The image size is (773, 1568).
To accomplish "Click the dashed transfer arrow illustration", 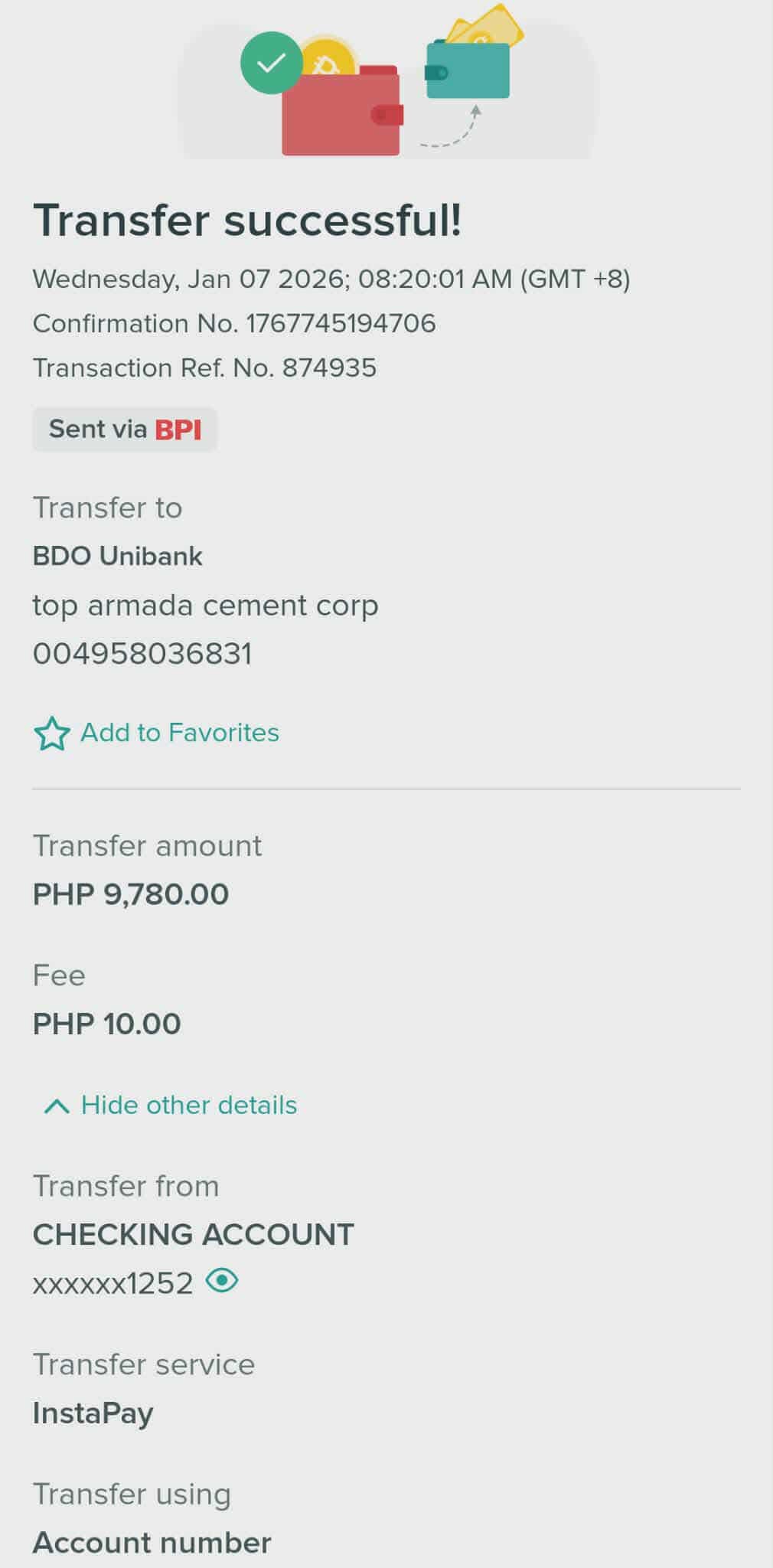I will point(452,130).
